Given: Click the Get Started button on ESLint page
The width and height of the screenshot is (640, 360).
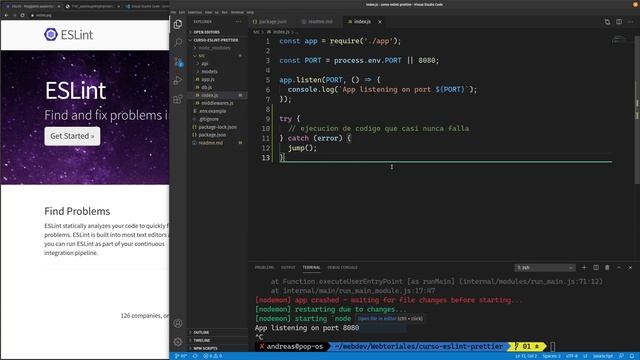Looking at the screenshot, I should pos(72,136).
